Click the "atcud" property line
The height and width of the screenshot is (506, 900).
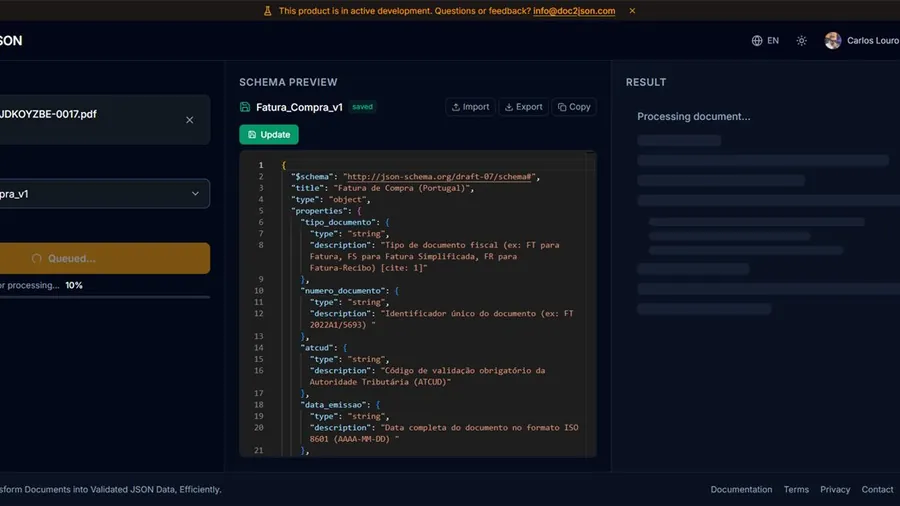(324, 348)
